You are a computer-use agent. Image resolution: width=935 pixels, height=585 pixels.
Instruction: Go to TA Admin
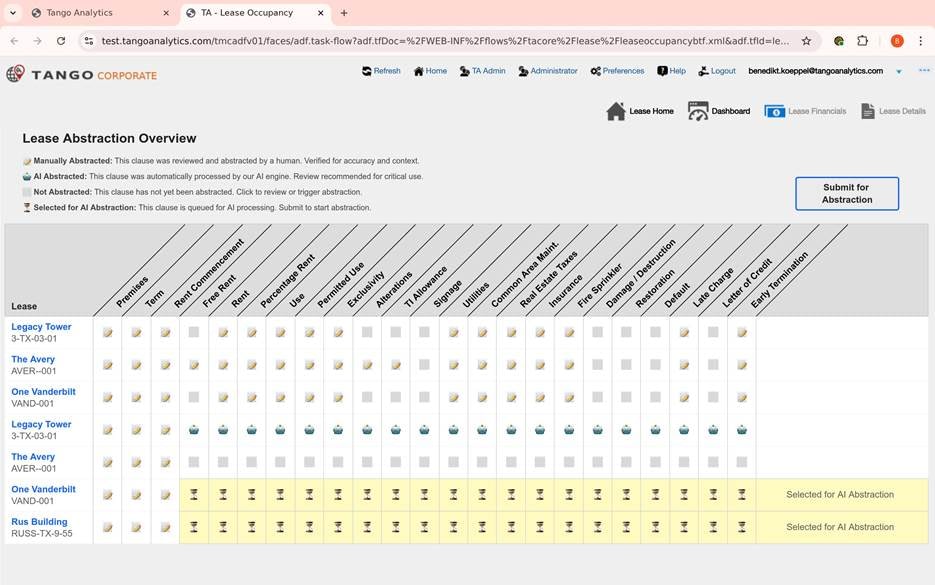[482, 71]
